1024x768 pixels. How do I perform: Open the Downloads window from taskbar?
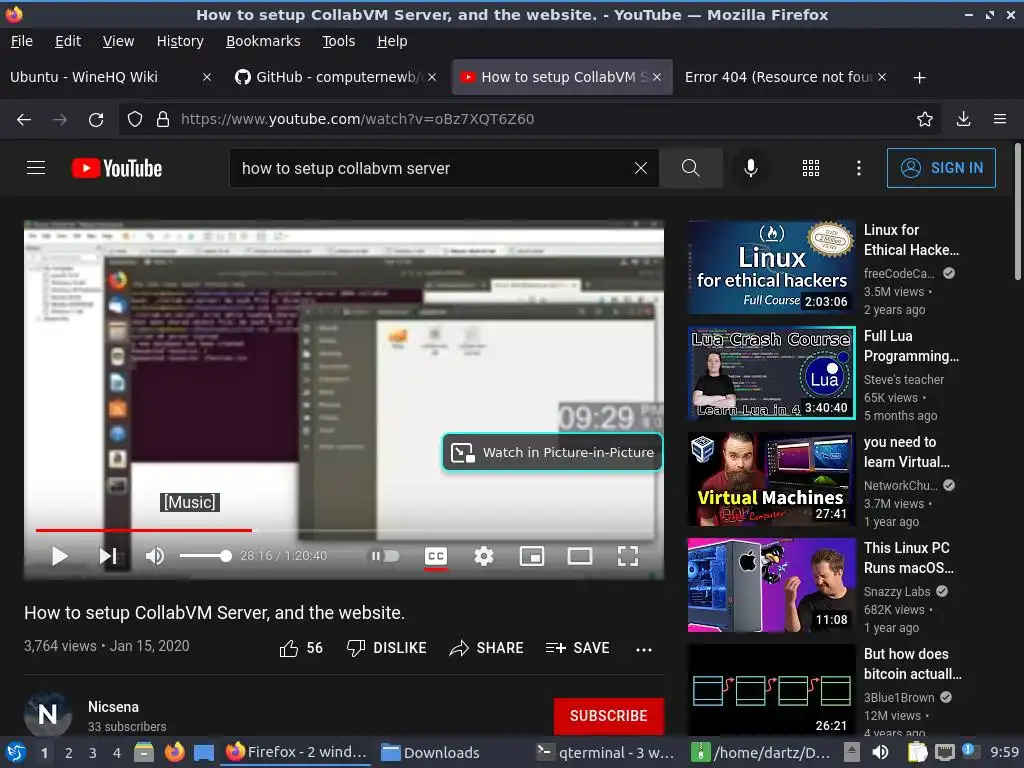(x=431, y=753)
